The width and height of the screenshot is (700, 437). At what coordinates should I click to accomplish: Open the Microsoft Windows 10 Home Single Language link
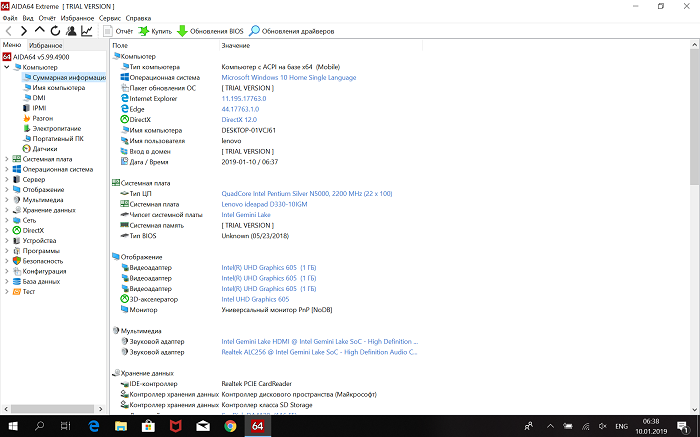click(289, 77)
